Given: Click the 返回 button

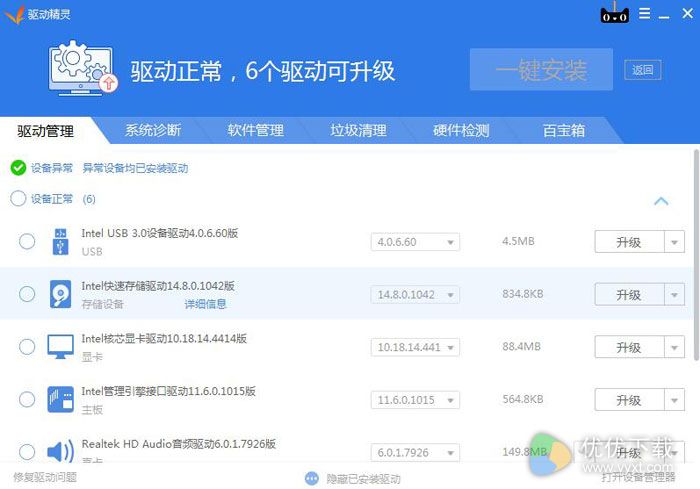Looking at the screenshot, I should pyautogui.click(x=642, y=70).
